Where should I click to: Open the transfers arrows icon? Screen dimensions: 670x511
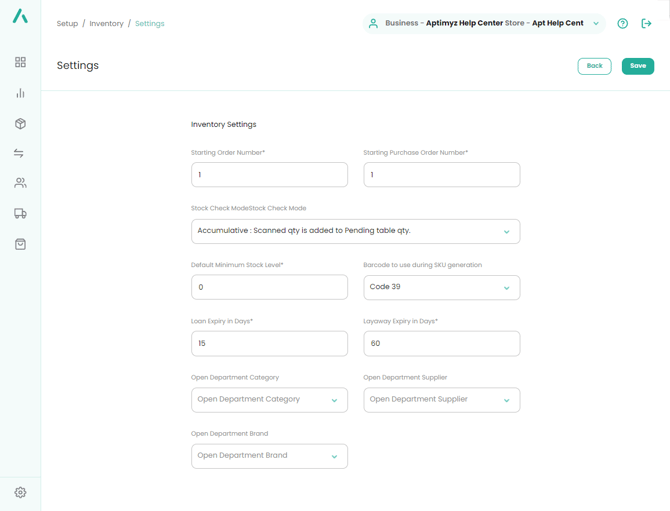(19, 153)
